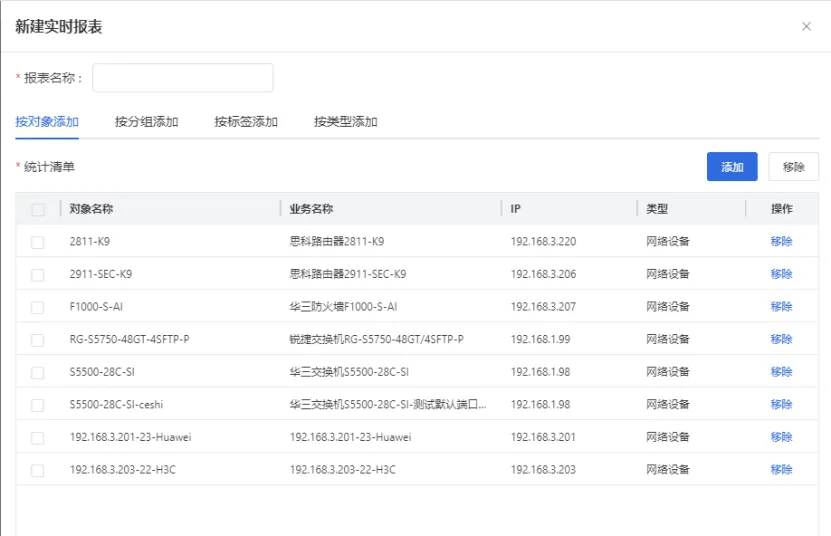Tick the checkbox for 2911-SEC-K9
Image resolution: width=831 pixels, height=536 pixels.
(x=38, y=275)
